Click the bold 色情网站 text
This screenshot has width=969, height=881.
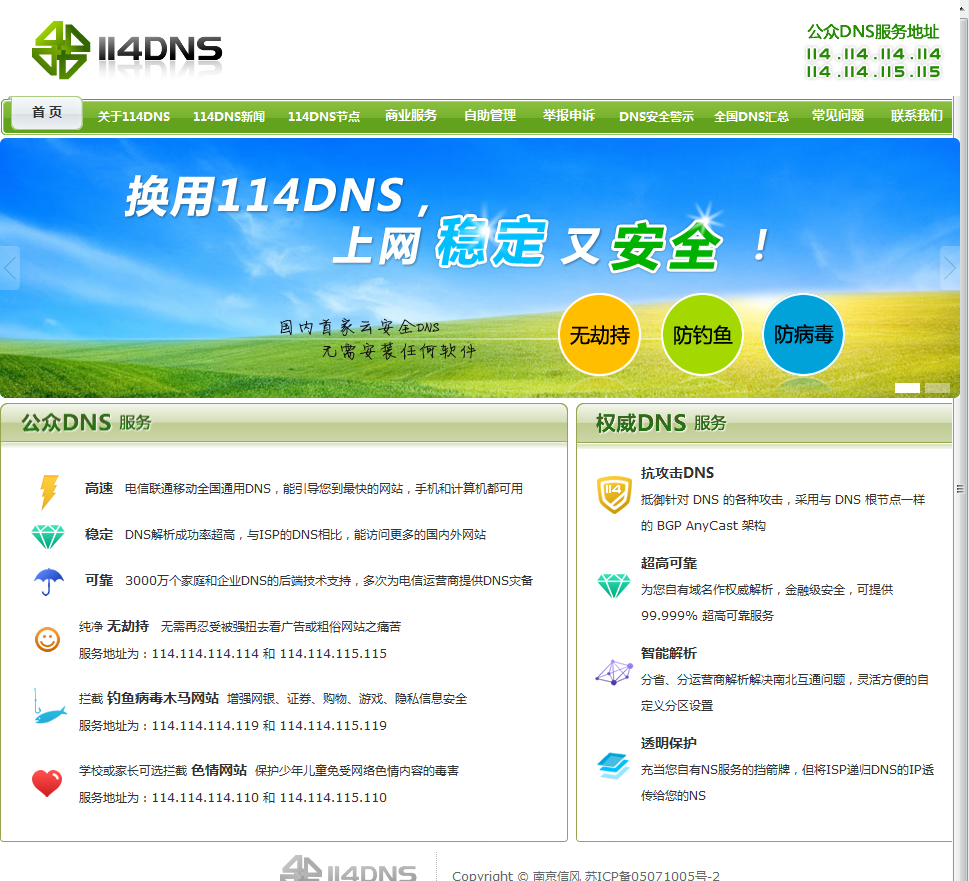click(x=219, y=770)
